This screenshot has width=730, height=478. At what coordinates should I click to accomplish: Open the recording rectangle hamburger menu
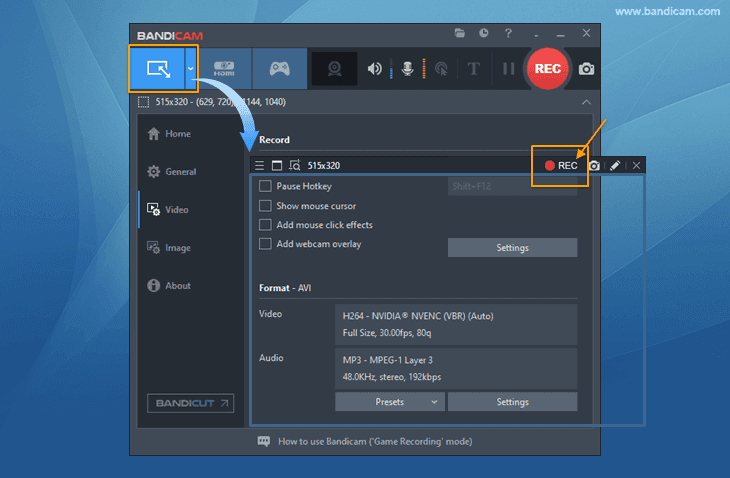coord(259,166)
